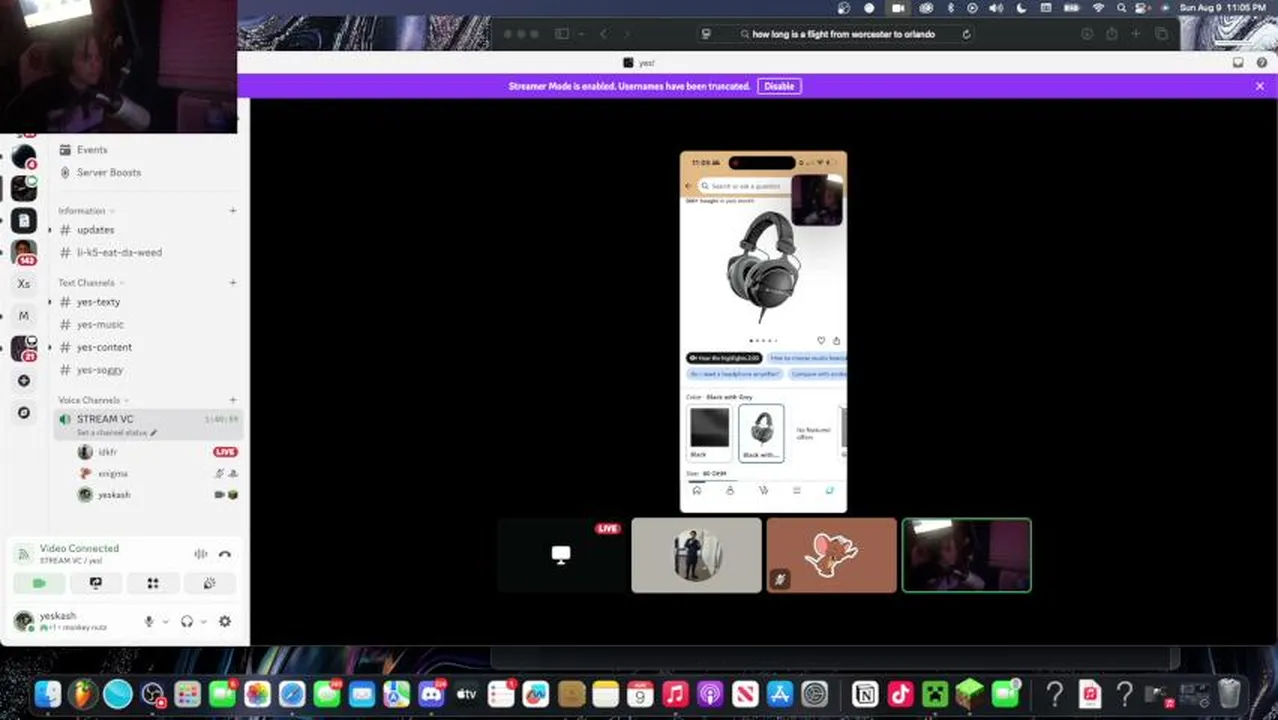The image size is (1278, 720).
Task: Open the soundboard button in voice panel
Action: point(210,583)
